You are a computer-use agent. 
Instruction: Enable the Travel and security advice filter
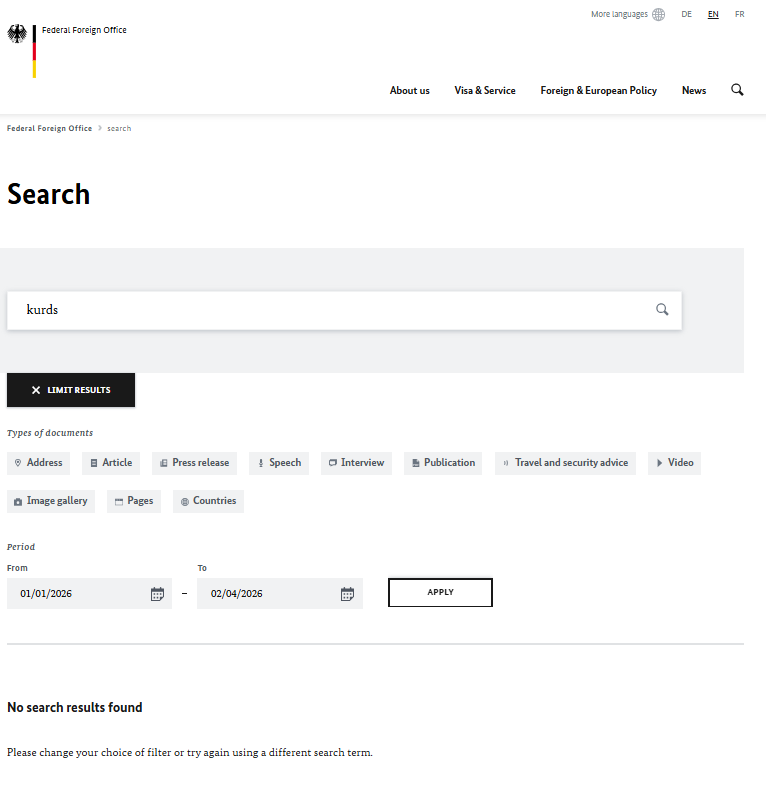point(565,463)
